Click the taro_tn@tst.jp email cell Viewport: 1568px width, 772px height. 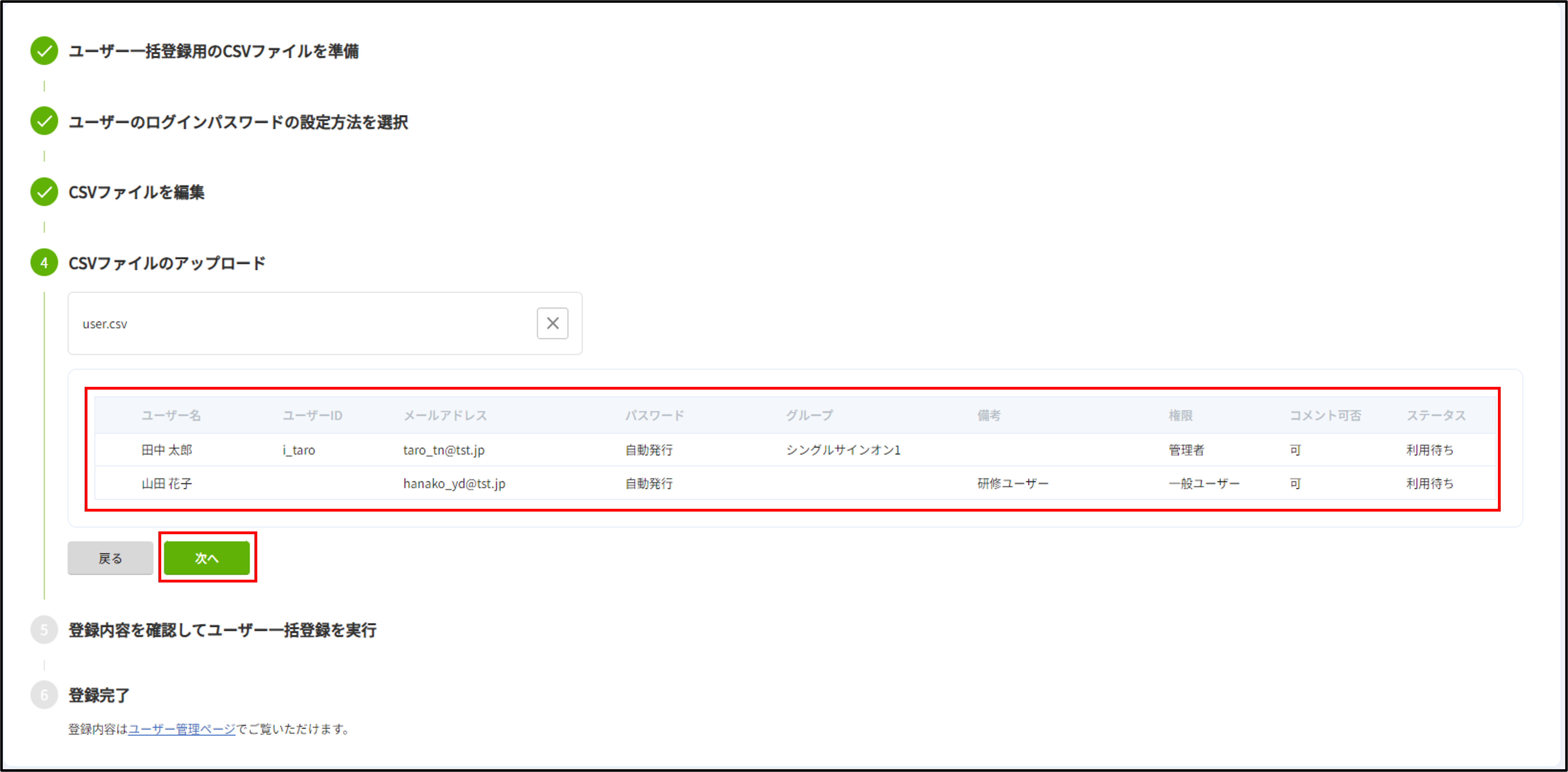coord(444,450)
